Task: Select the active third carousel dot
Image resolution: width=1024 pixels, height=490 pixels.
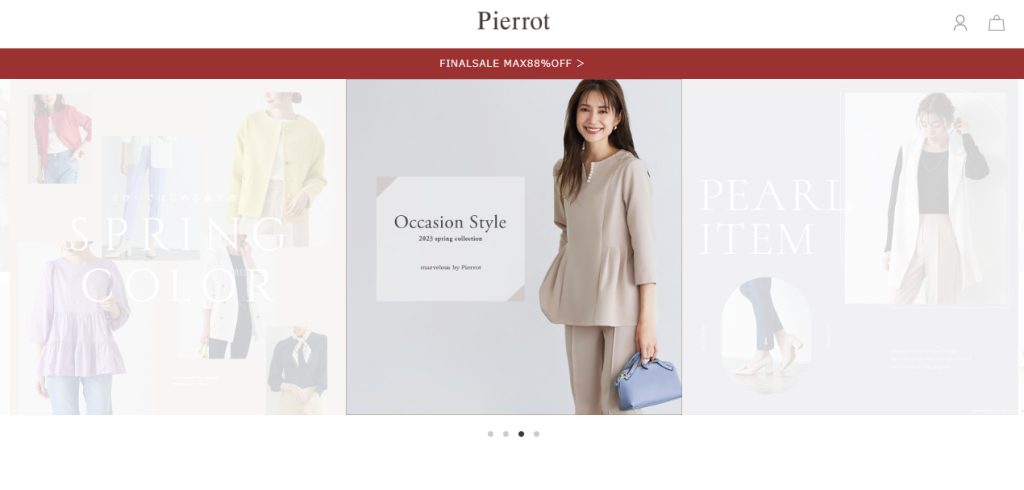Action: click(x=521, y=434)
